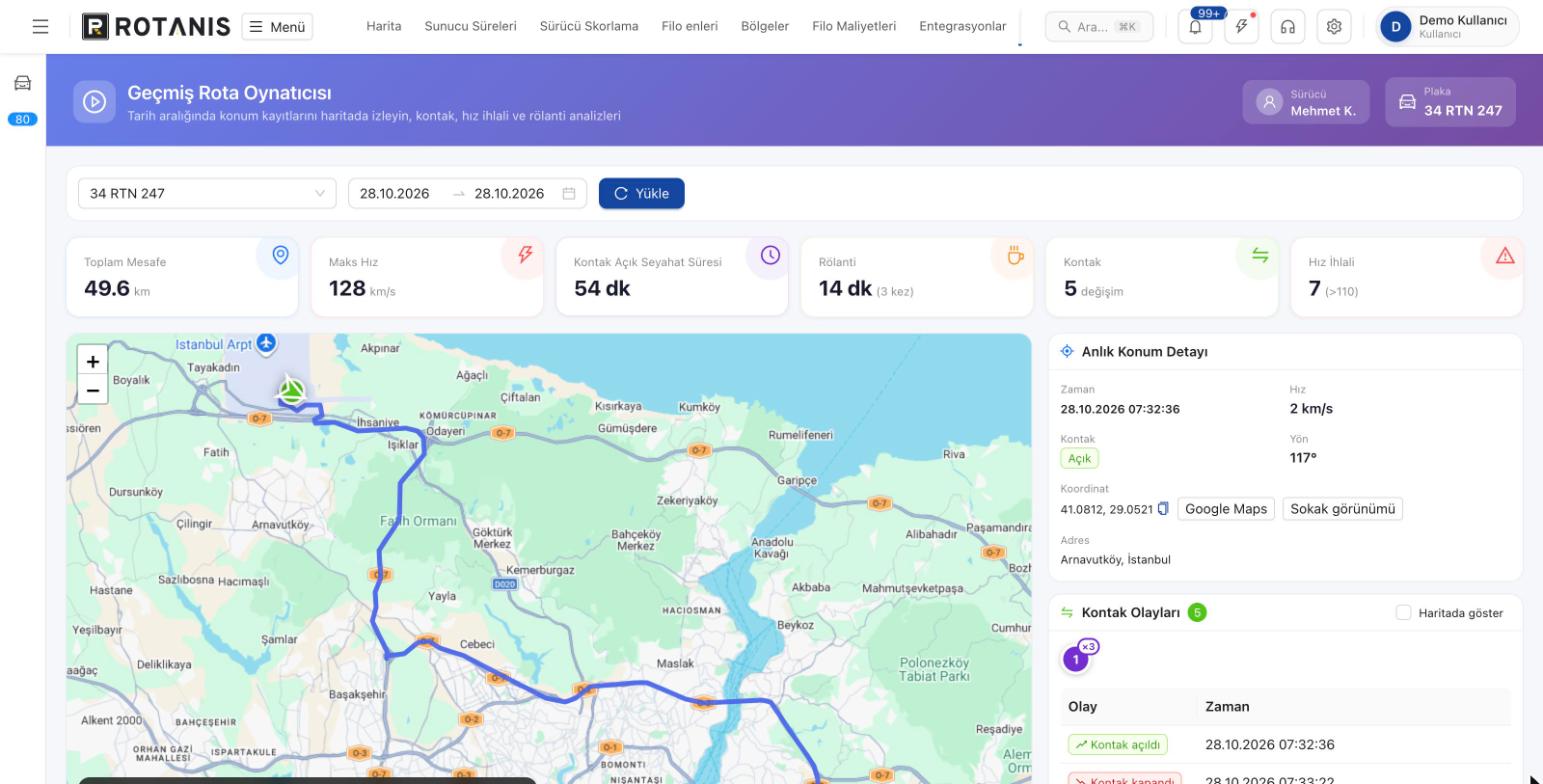Click the search box Ara...
The image size is (1543, 784).
[1099, 27]
